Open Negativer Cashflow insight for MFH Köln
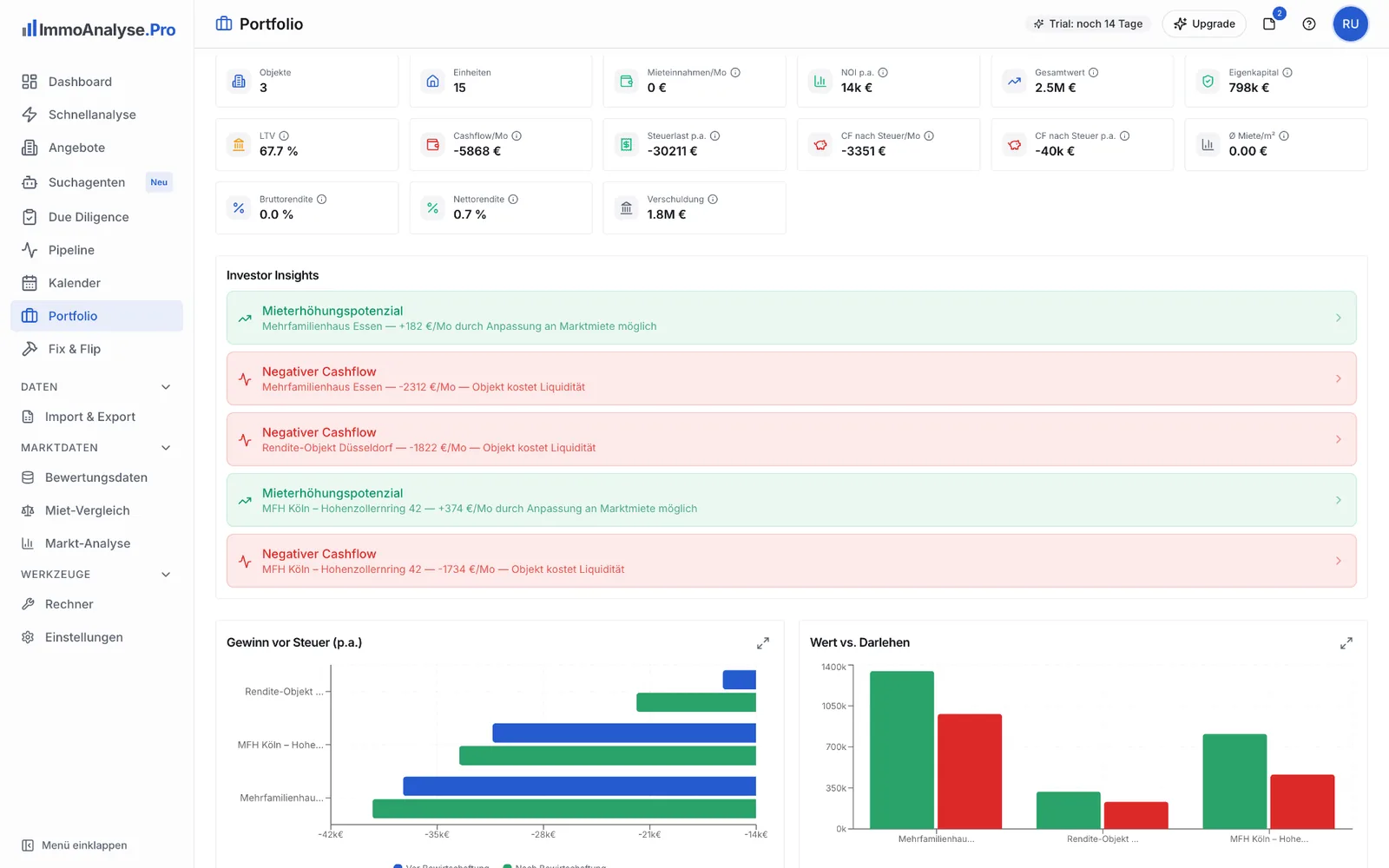 pyautogui.click(x=791, y=561)
